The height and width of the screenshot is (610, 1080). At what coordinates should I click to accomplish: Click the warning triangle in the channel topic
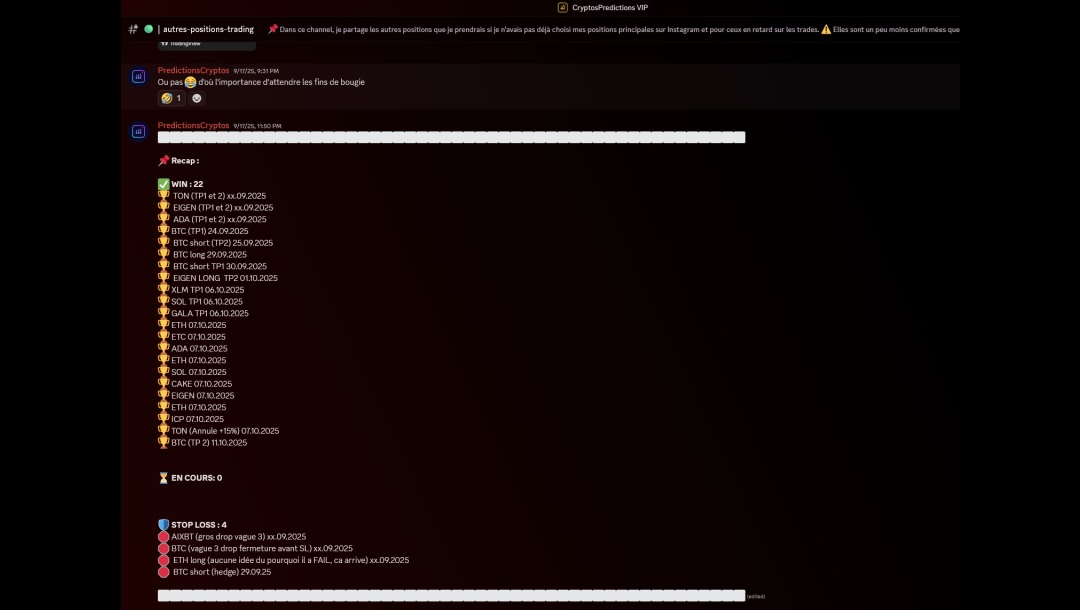pos(826,30)
